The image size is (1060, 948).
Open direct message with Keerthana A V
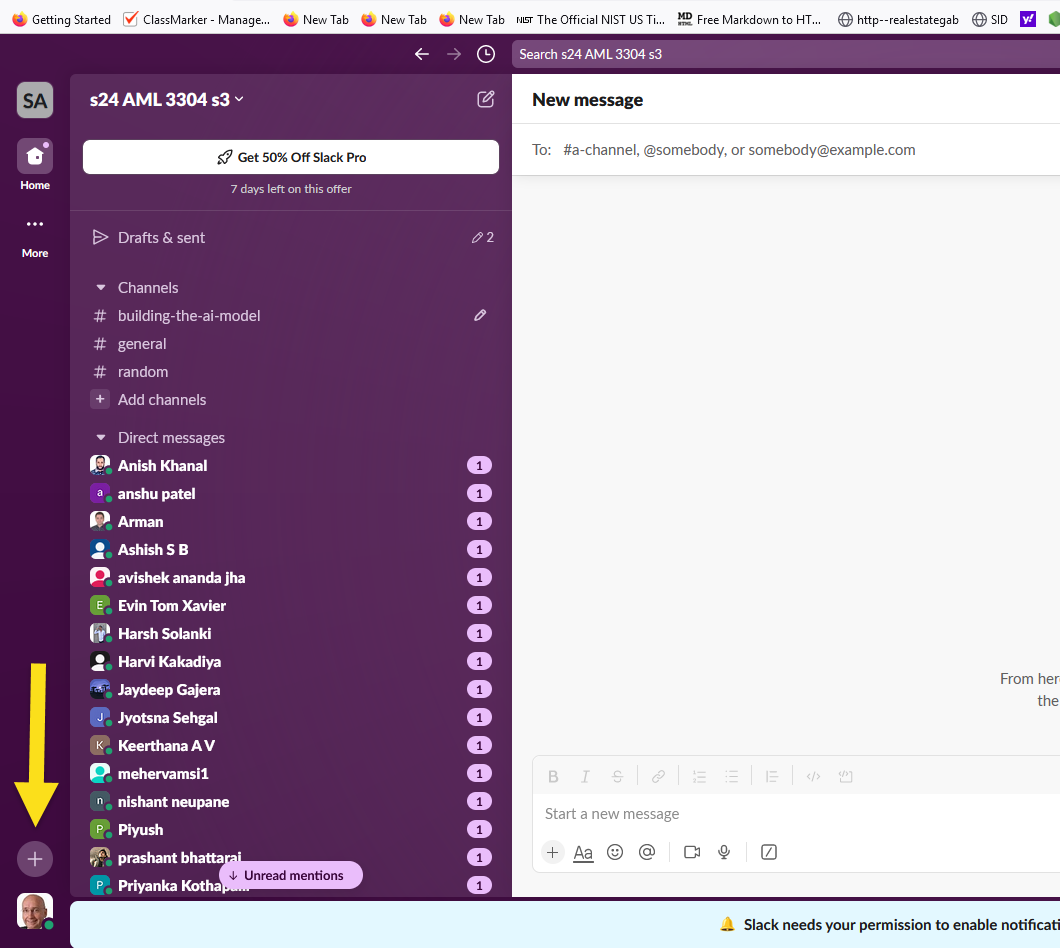(291, 746)
